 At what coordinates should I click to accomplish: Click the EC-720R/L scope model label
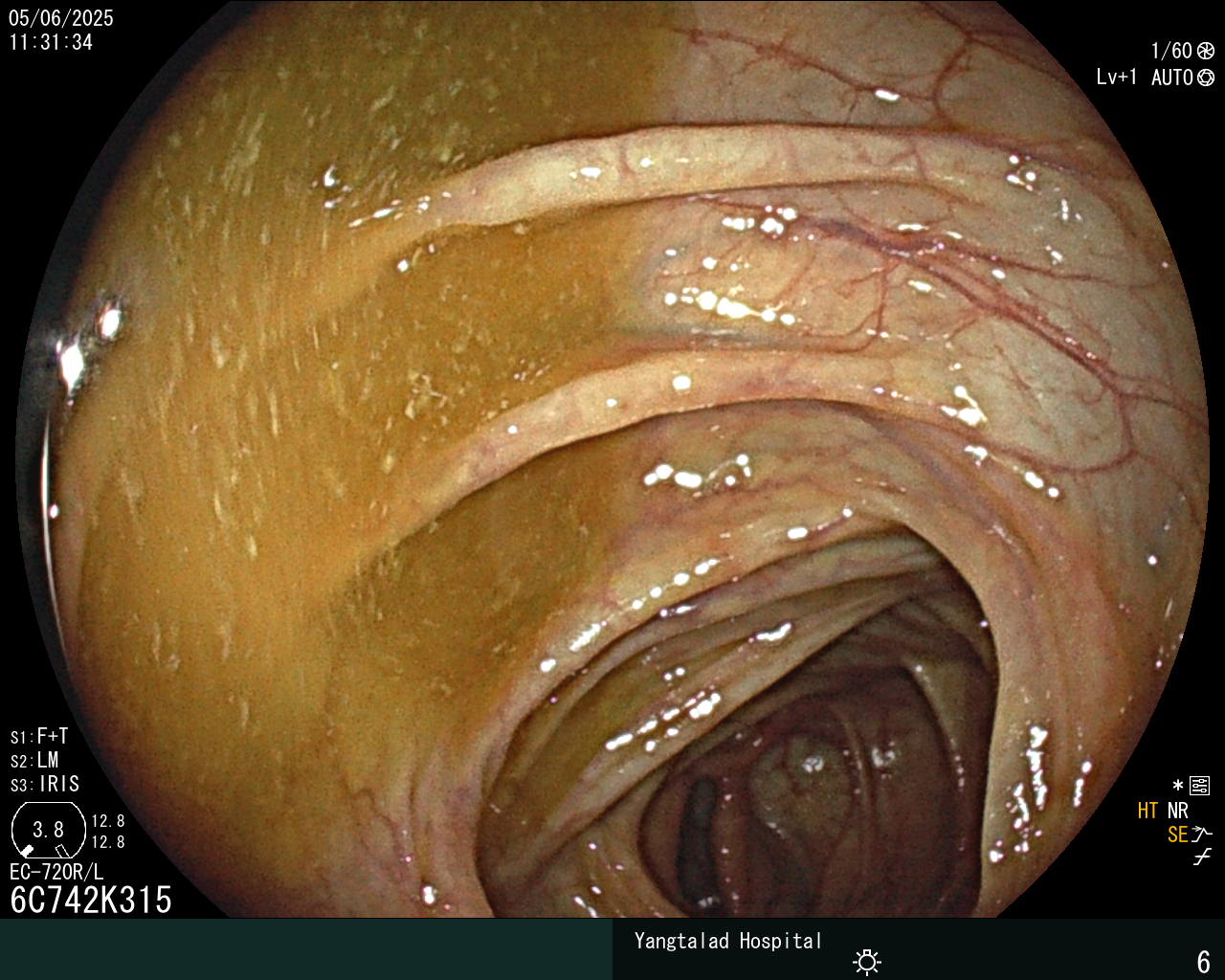(56, 872)
